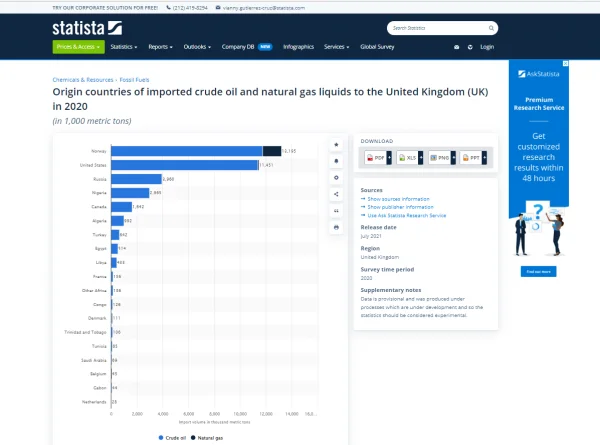600x445 pixels.
Task: Expand the Statistics menu
Action: tap(124, 47)
